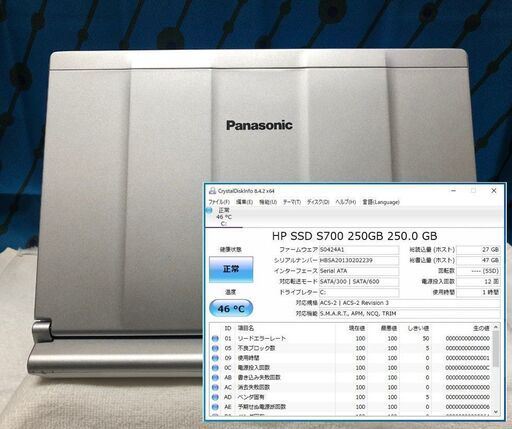Image resolution: width=512 pixels, height=429 pixels.
Task: Open the 機能(U) menu
Action: pyautogui.click(x=268, y=202)
